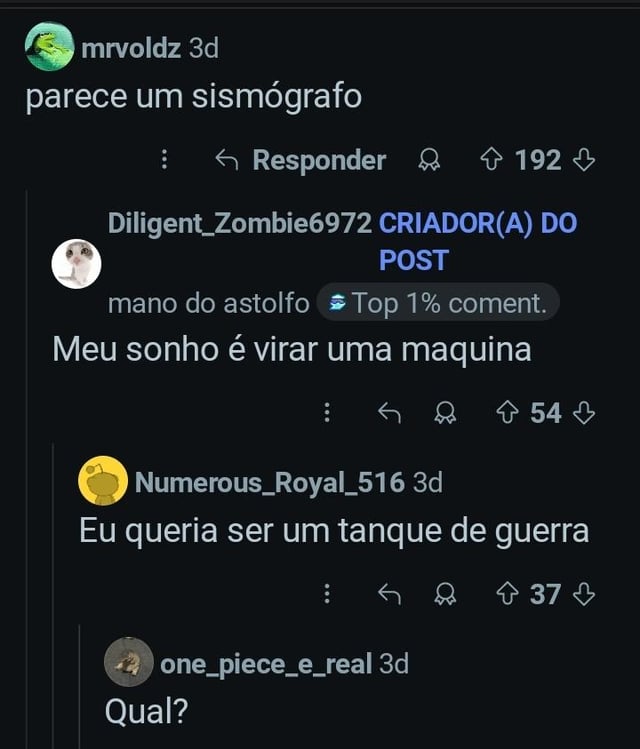
Task: Open the mrvoldz username link
Action: click(131, 46)
